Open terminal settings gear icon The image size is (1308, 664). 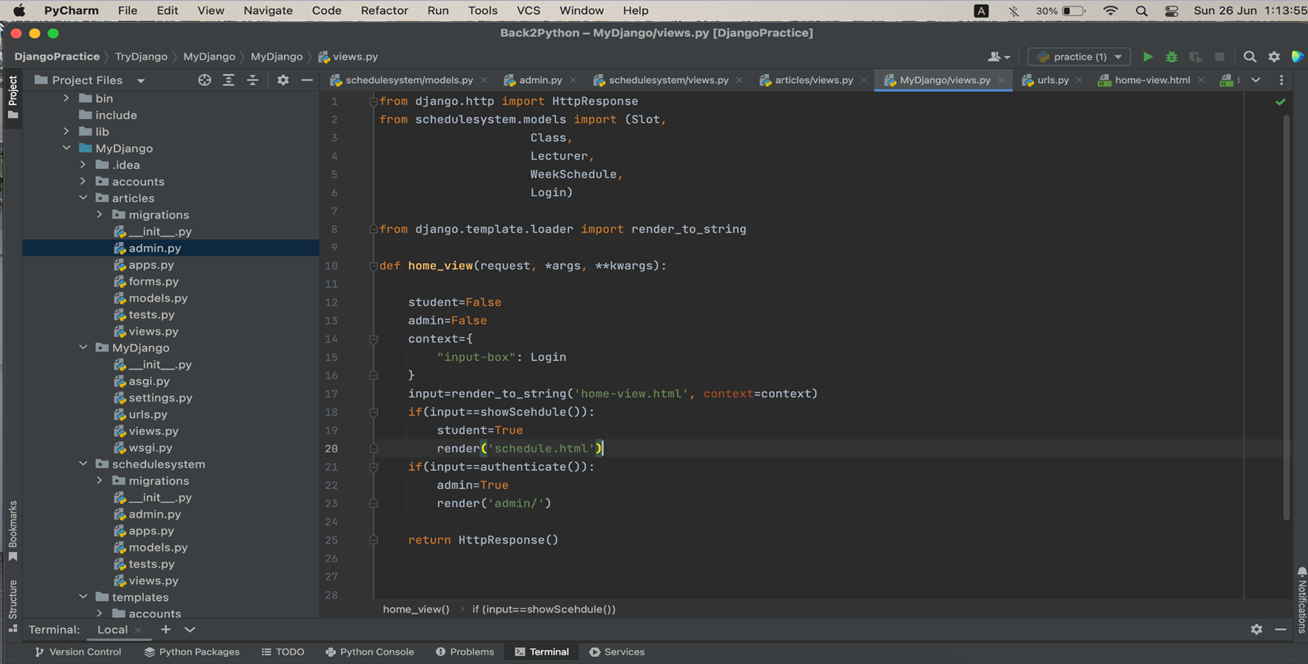pyautogui.click(x=1256, y=629)
